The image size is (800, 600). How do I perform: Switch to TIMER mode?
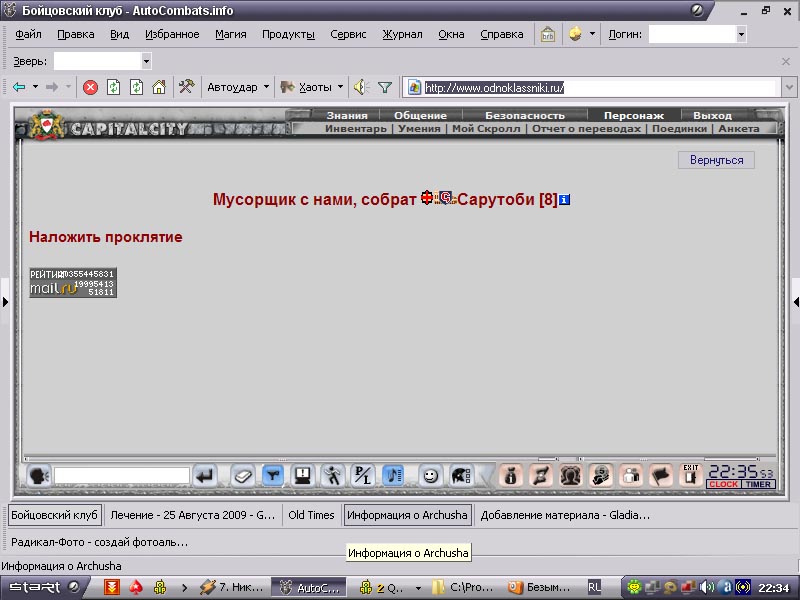(x=758, y=484)
